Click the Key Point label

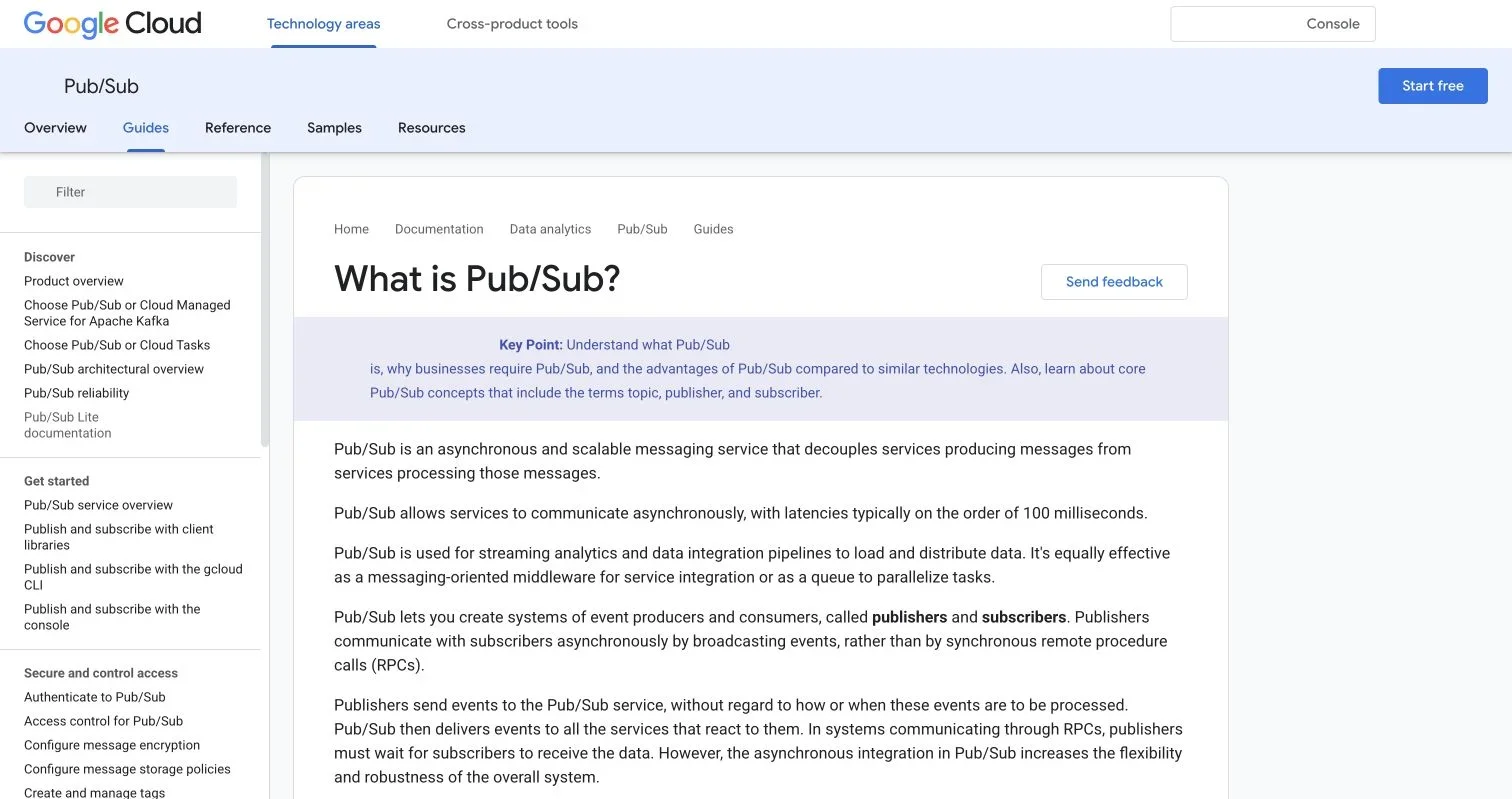[x=531, y=345]
